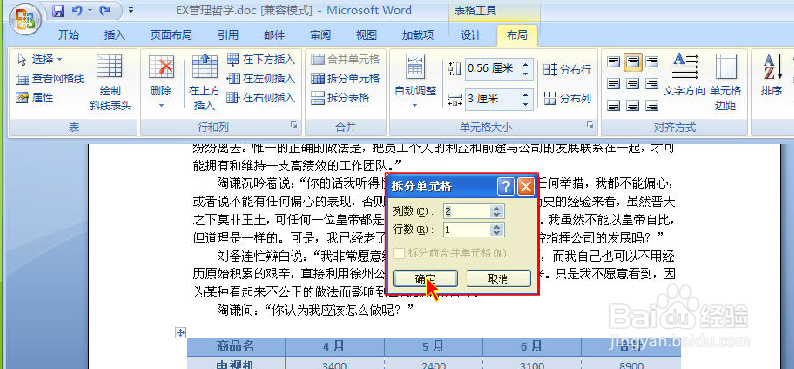Set alignment to middle left
The image size is (794, 369).
pos(614,84)
